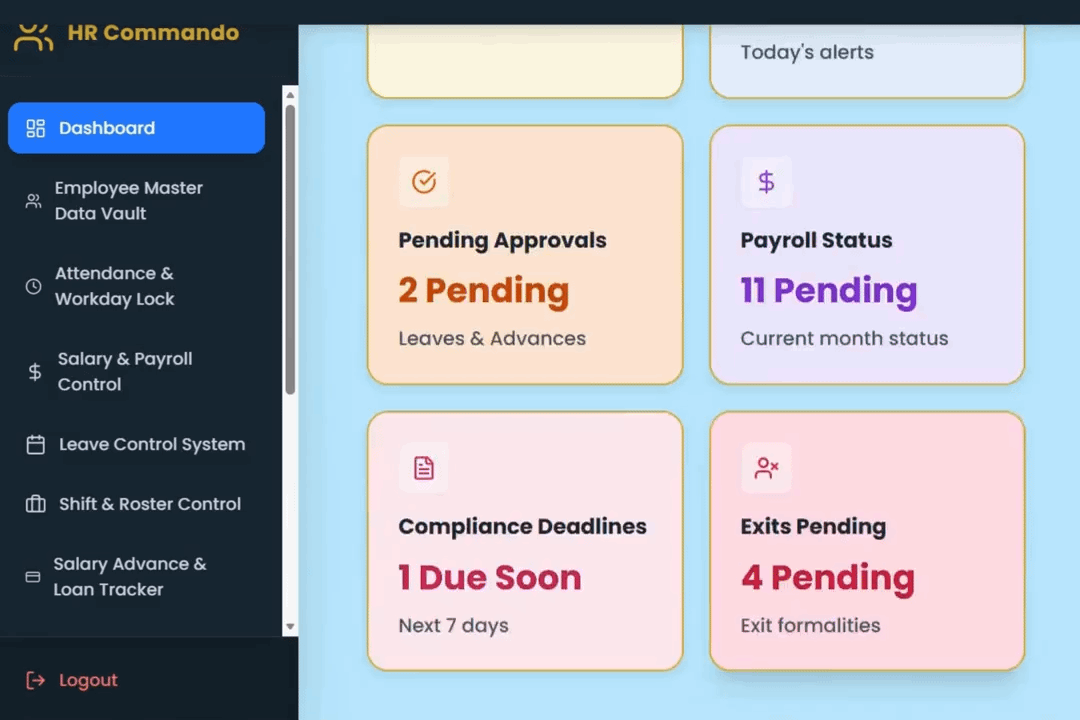Open Employee Master Data Vault menu
The width and height of the screenshot is (1080, 720).
point(128,201)
